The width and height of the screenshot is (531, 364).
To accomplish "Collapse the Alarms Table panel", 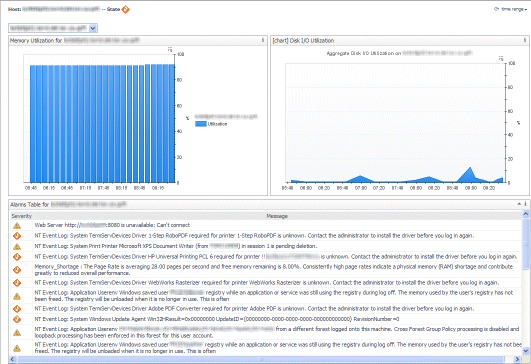I will [x=519, y=204].
